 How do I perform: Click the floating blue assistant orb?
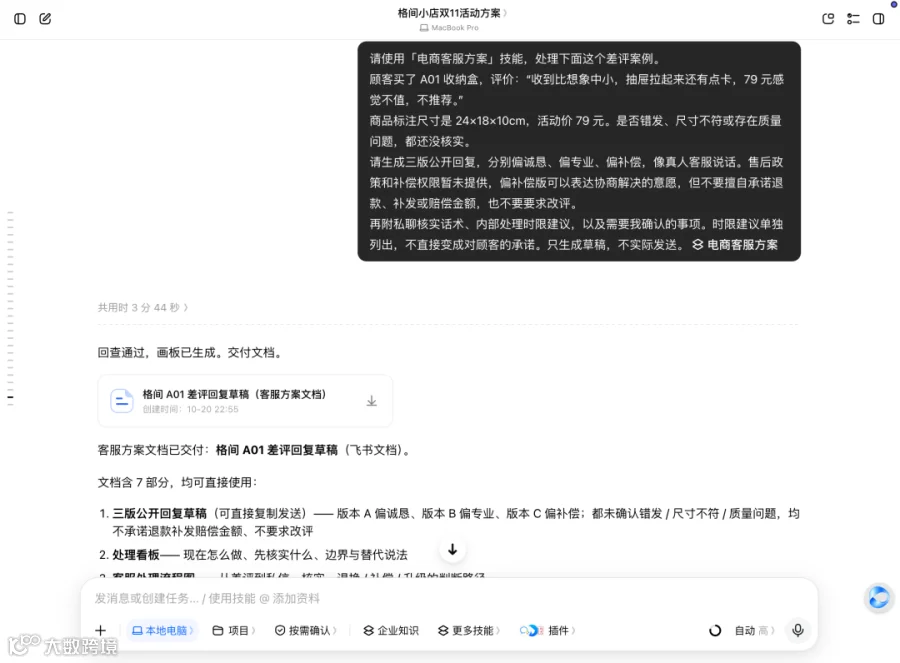[879, 598]
